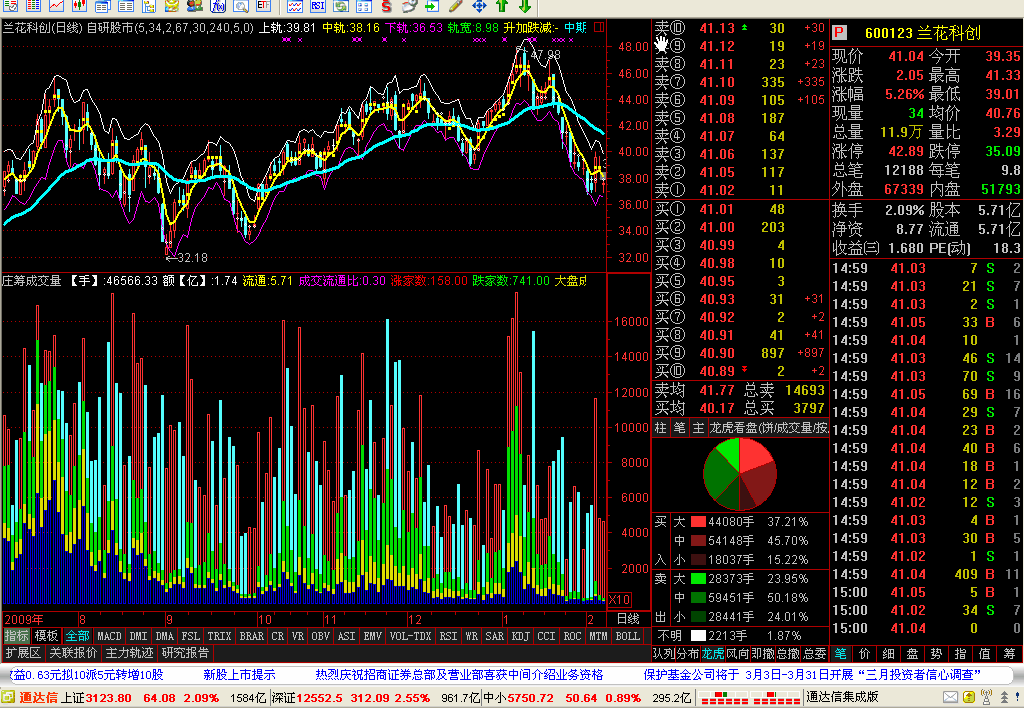The height and width of the screenshot is (708, 1024).
Task: Toggle the 指标 mode button
Action: tap(16, 636)
